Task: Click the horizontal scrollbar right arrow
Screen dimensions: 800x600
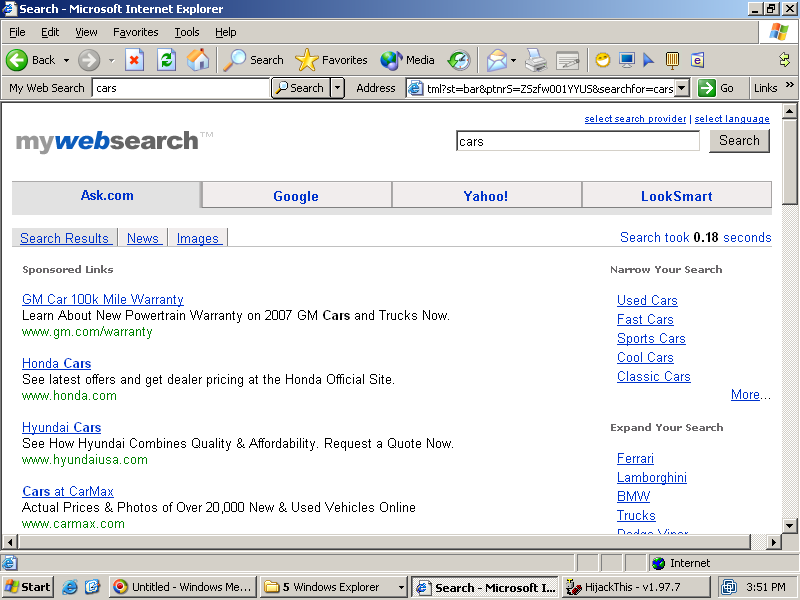Action: [774, 542]
